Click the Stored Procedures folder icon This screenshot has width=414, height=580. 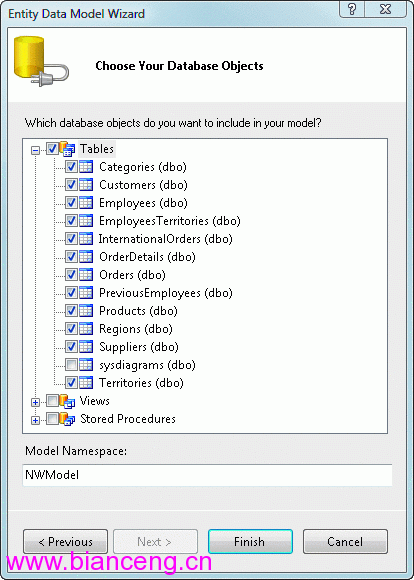click(x=67, y=419)
